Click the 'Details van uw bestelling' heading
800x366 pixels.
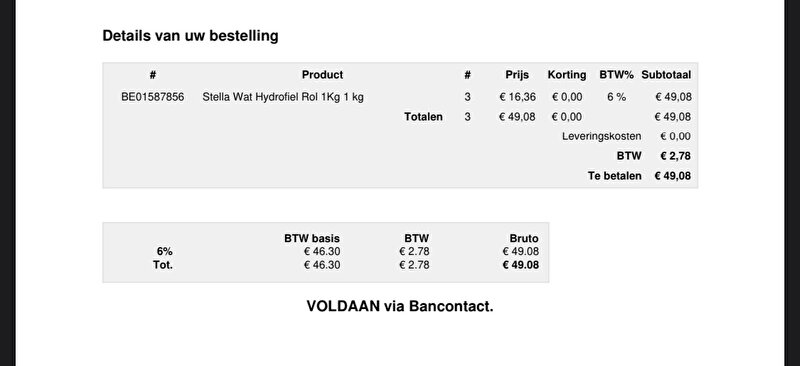(190, 36)
